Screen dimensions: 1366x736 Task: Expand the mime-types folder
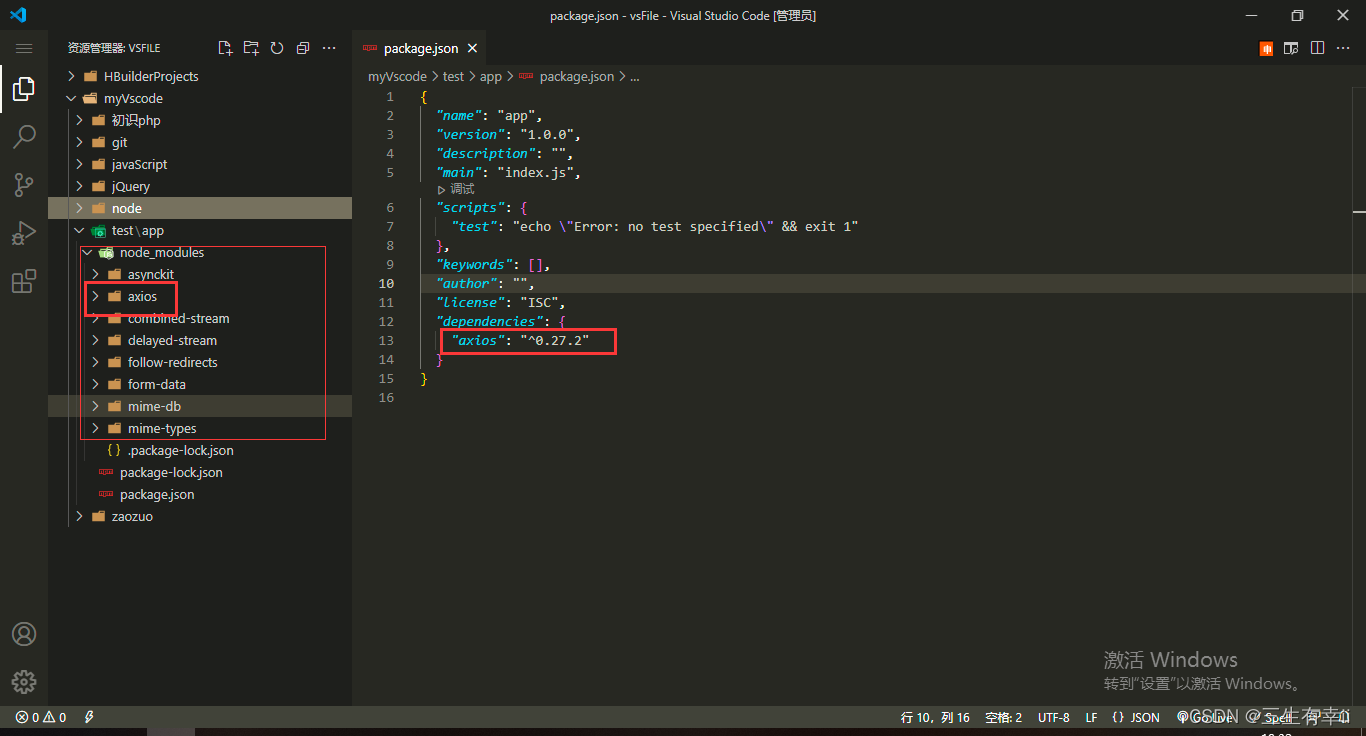tap(200, 428)
